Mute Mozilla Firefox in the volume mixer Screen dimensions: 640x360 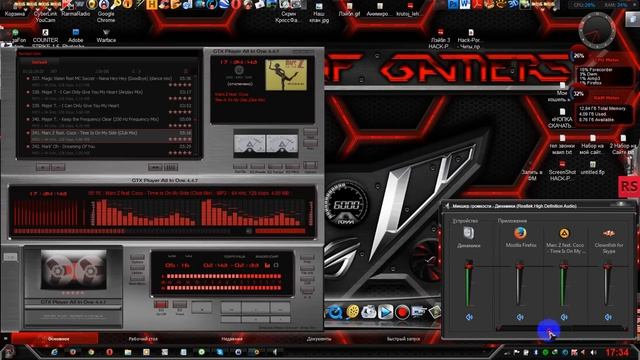(x=520, y=317)
